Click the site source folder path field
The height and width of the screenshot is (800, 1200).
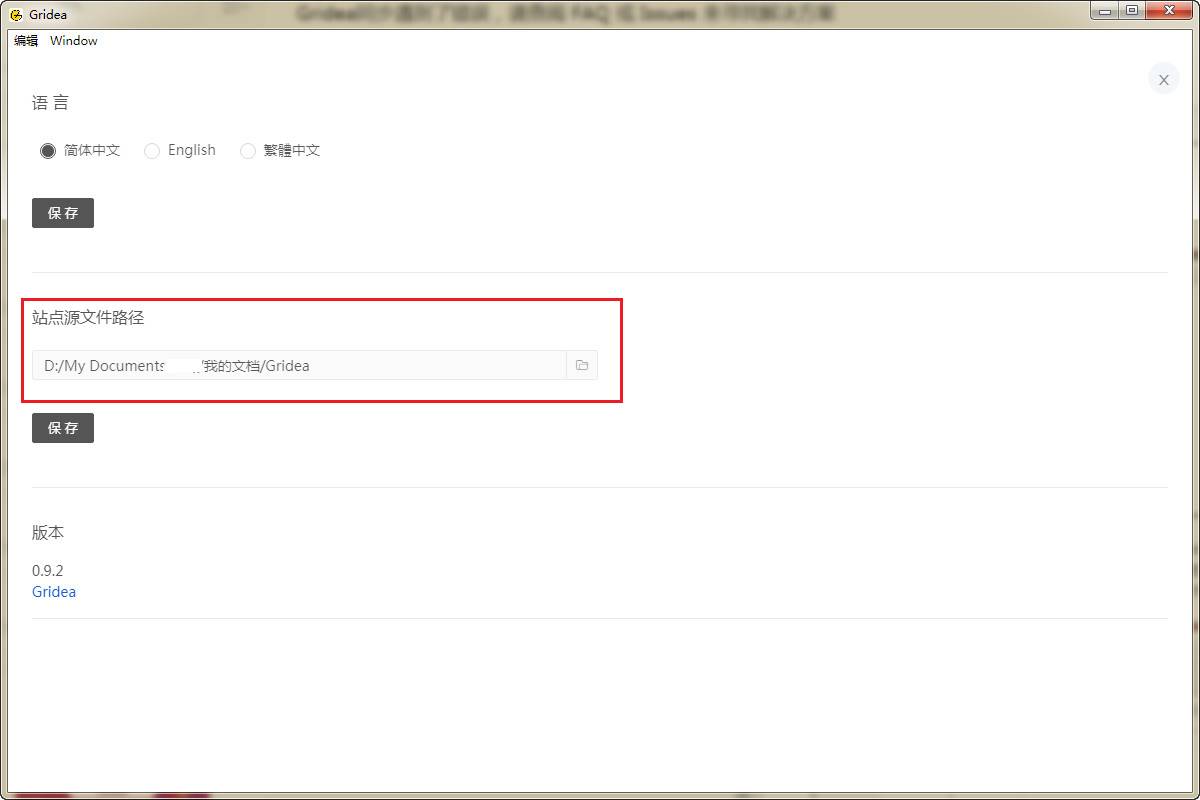(x=299, y=365)
